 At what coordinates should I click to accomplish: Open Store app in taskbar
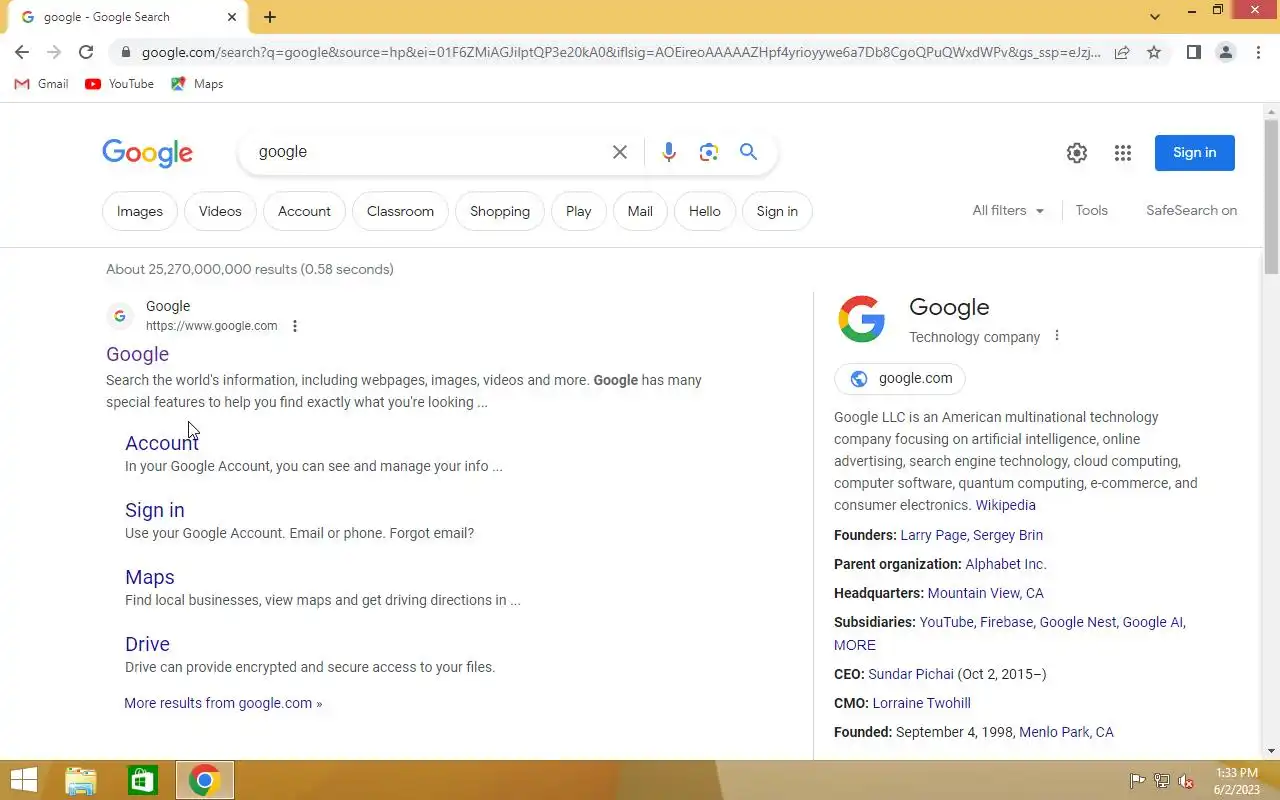[x=143, y=780]
